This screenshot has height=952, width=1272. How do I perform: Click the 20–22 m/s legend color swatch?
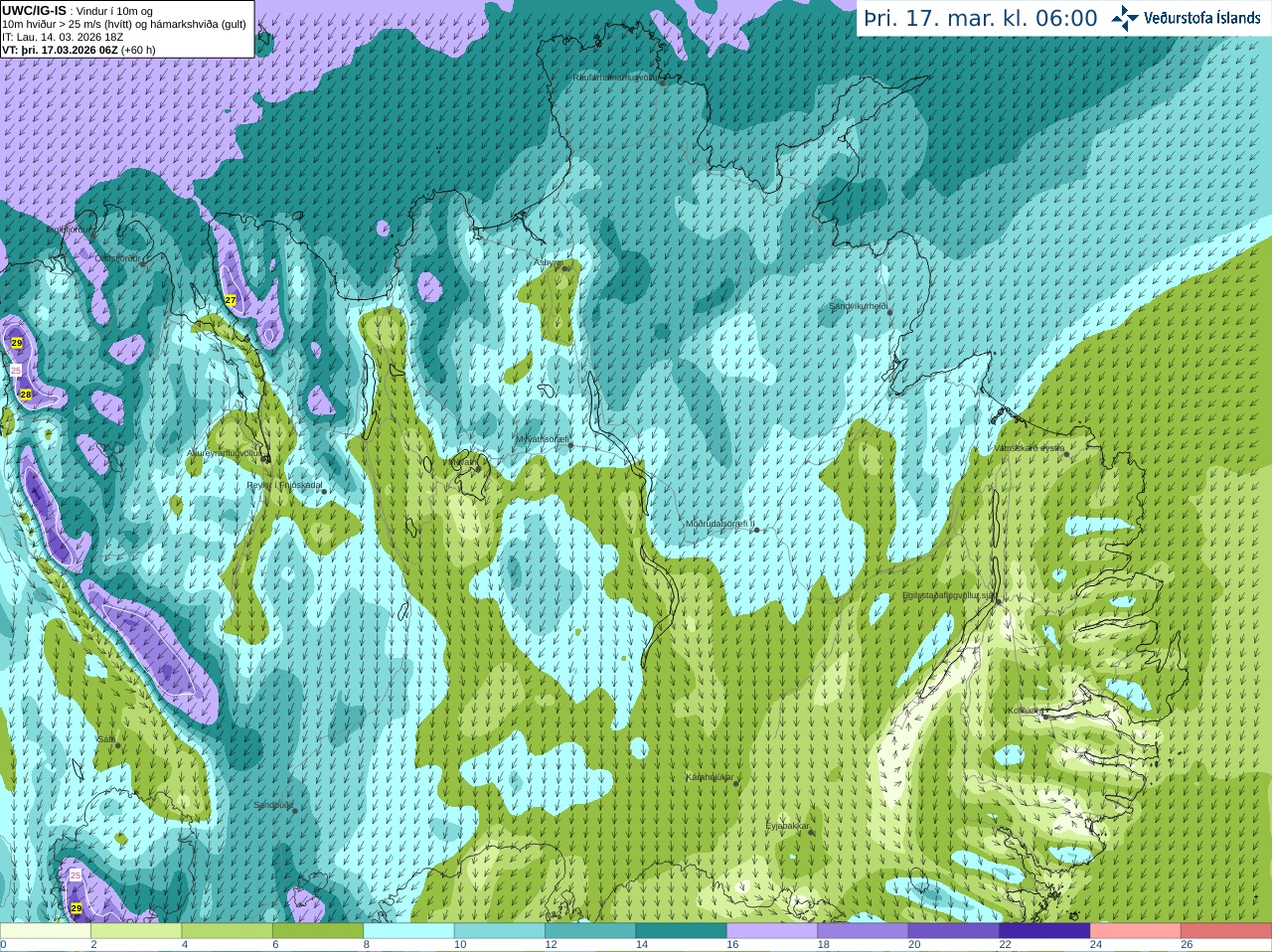[x=954, y=931]
